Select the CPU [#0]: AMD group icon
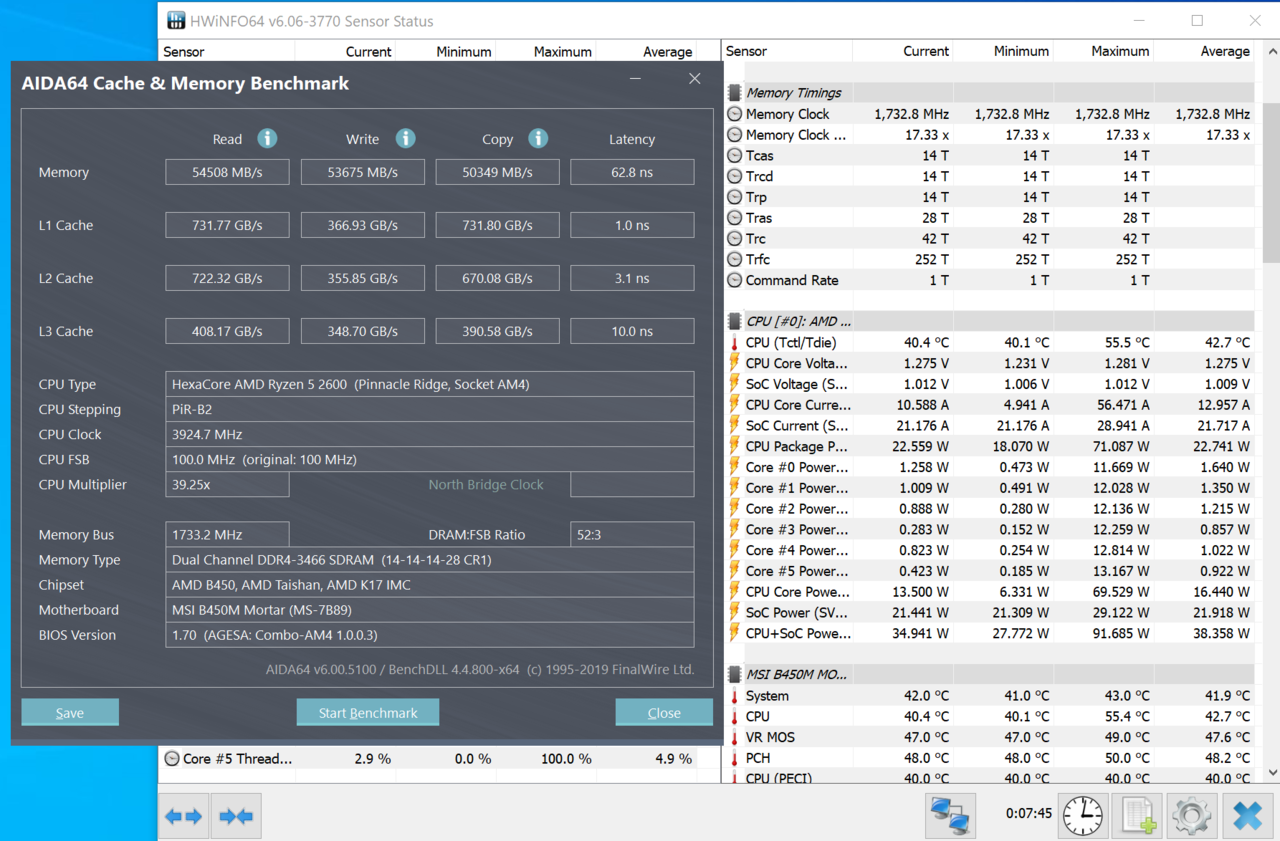 (x=735, y=322)
